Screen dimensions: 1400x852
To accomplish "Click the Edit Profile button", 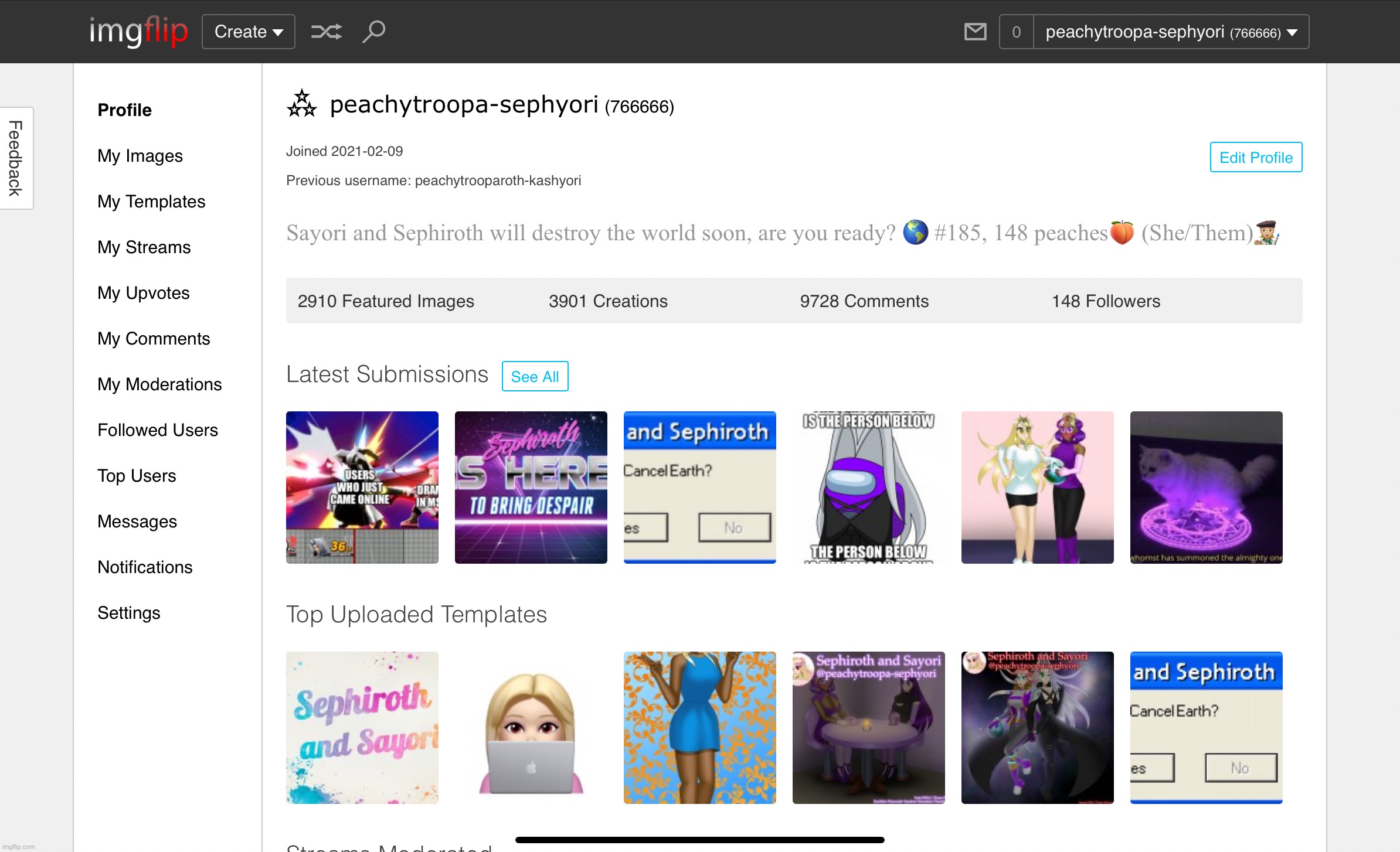I will coord(1256,157).
